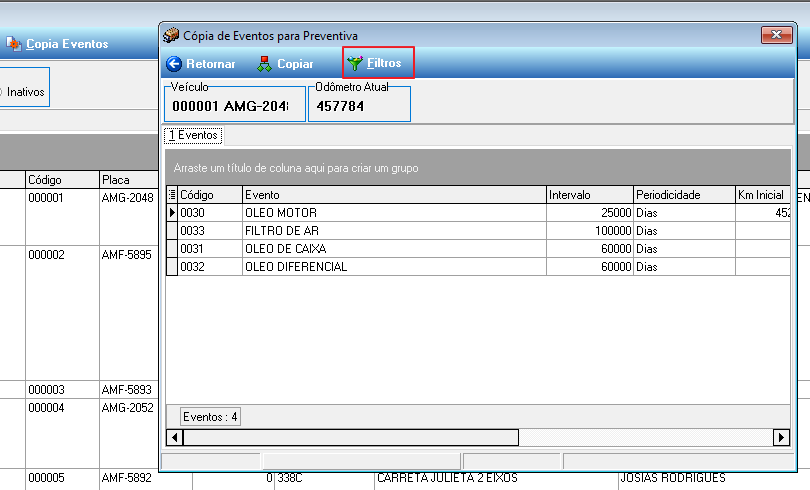
Task: Sort background list by Código header
Action: (62, 180)
